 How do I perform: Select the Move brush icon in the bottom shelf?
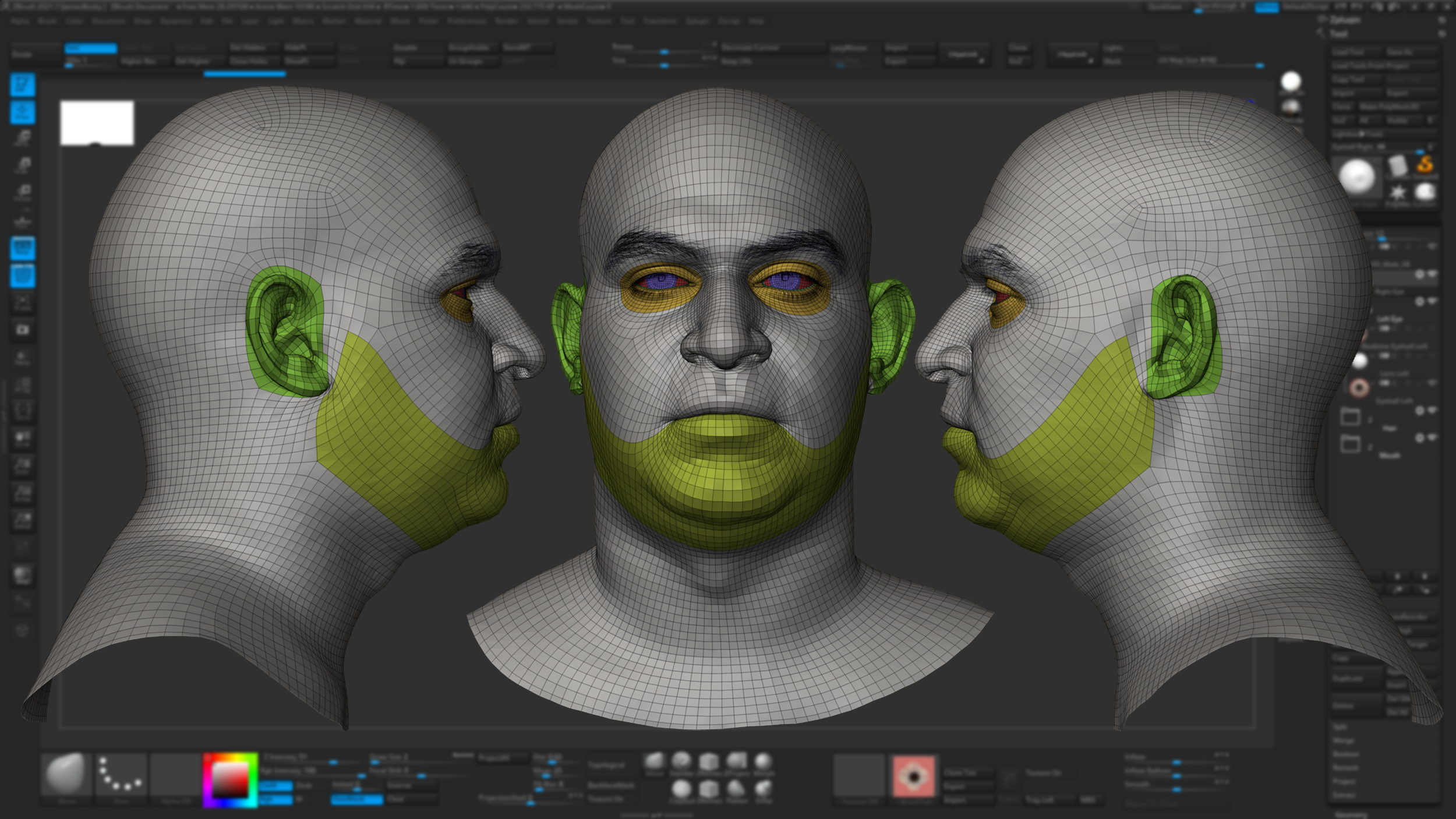point(655,762)
